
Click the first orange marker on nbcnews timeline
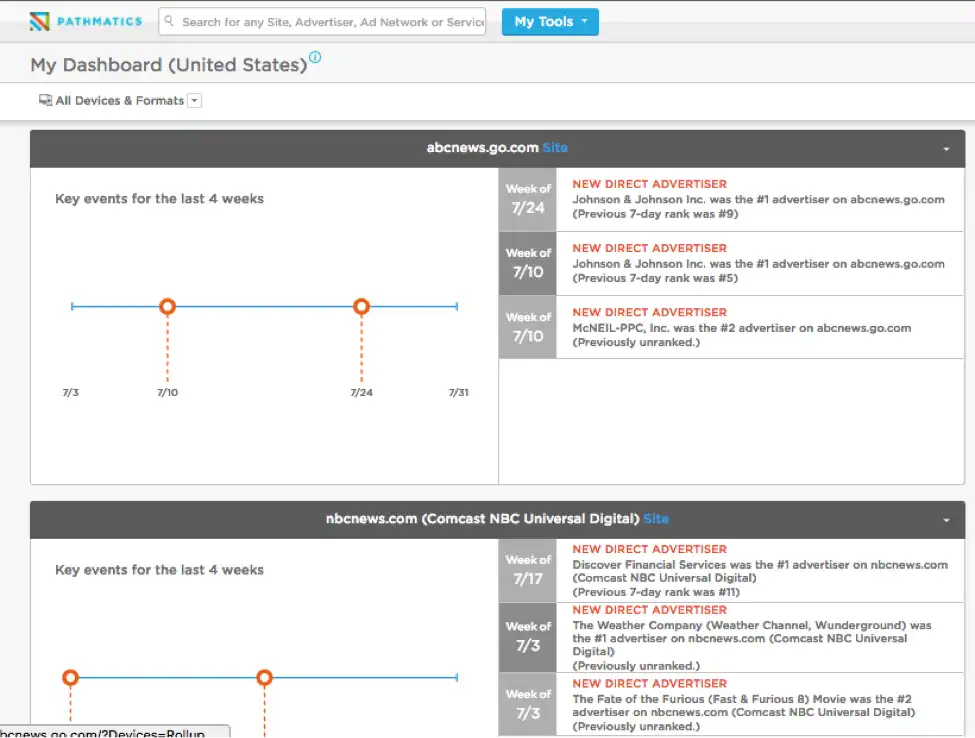click(70, 677)
